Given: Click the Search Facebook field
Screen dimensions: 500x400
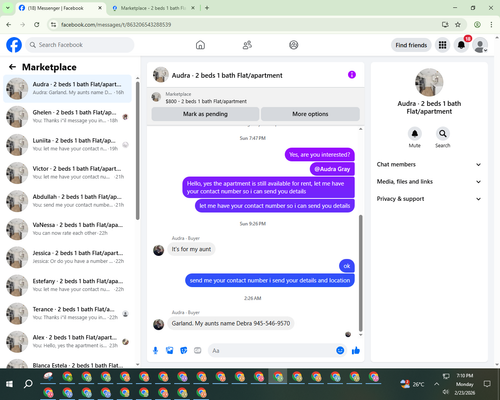Looking at the screenshot, I should 80,45.
